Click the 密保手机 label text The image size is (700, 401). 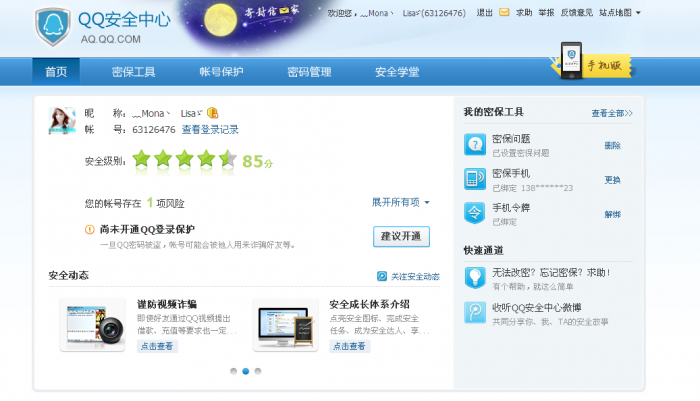[511, 173]
